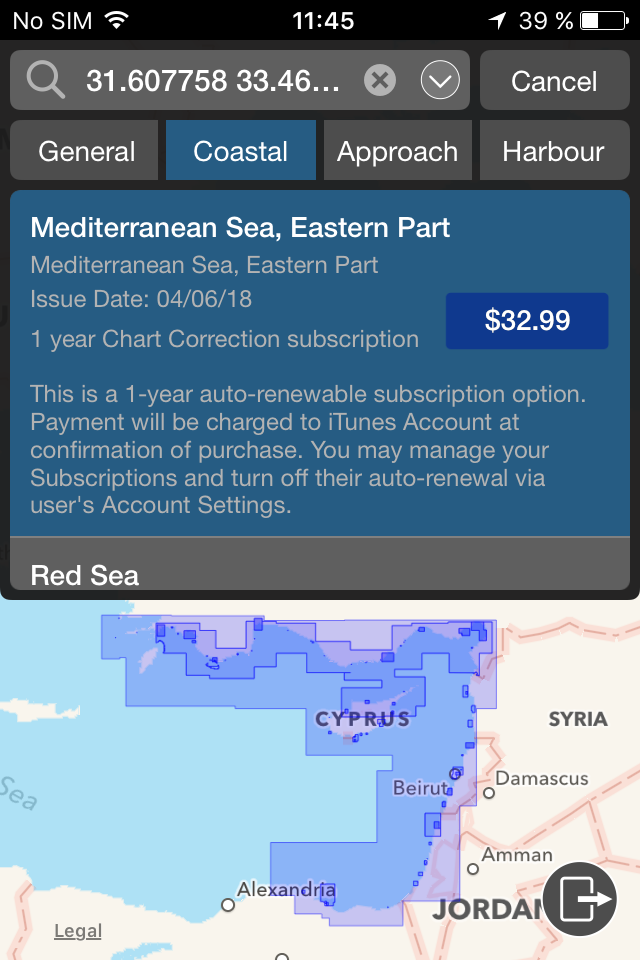Viewport: 640px width, 960px height.
Task: Tap the location arrow in status bar
Action: (x=497, y=21)
